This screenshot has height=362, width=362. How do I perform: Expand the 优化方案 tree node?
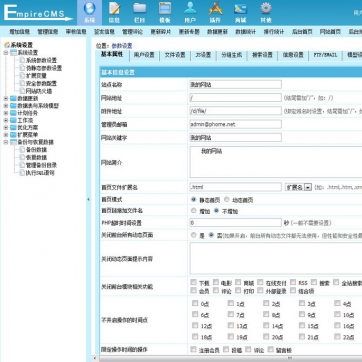click(x=6, y=128)
